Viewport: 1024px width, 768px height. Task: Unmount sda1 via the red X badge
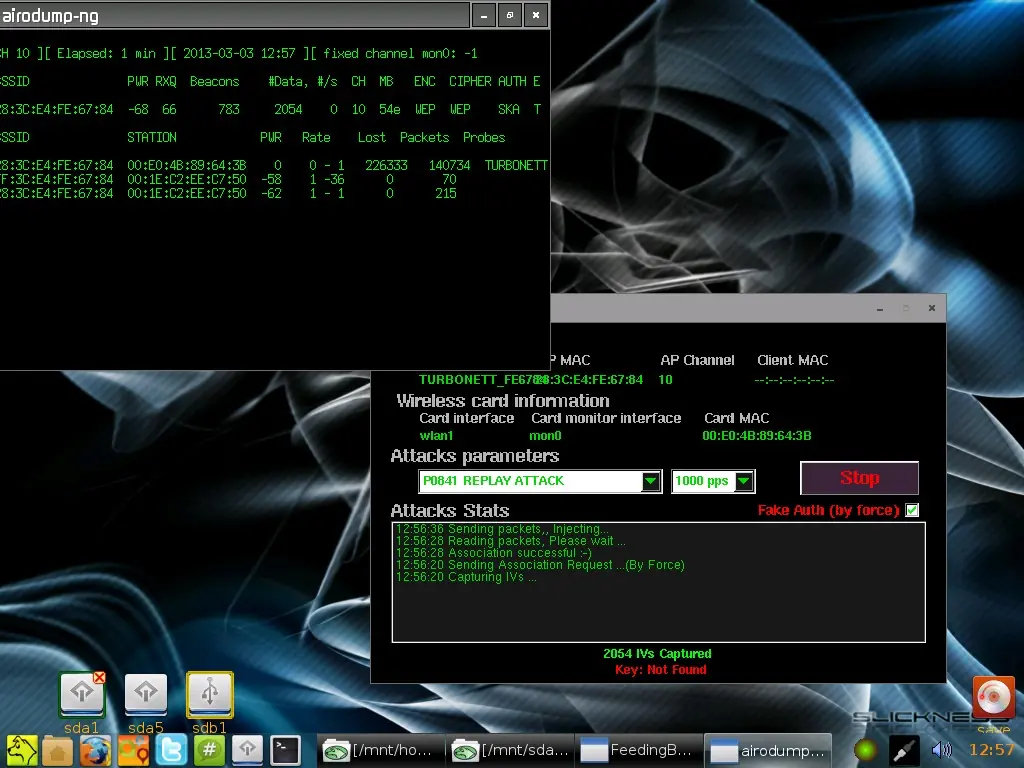pyautogui.click(x=99, y=678)
